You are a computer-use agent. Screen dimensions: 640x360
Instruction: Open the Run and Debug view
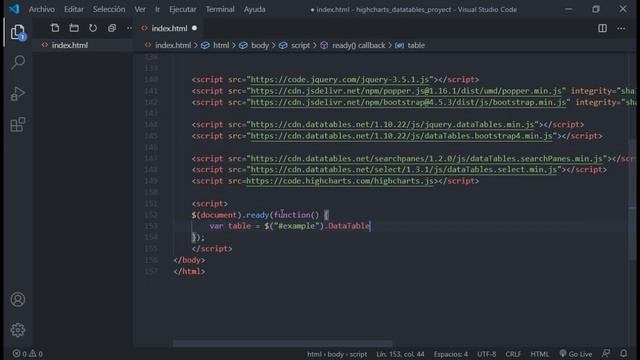(x=18, y=93)
